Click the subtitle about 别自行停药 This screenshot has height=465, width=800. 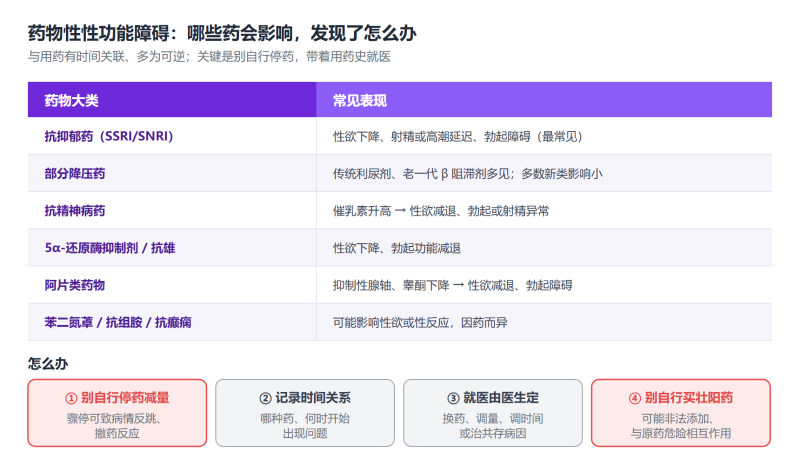tap(209, 57)
